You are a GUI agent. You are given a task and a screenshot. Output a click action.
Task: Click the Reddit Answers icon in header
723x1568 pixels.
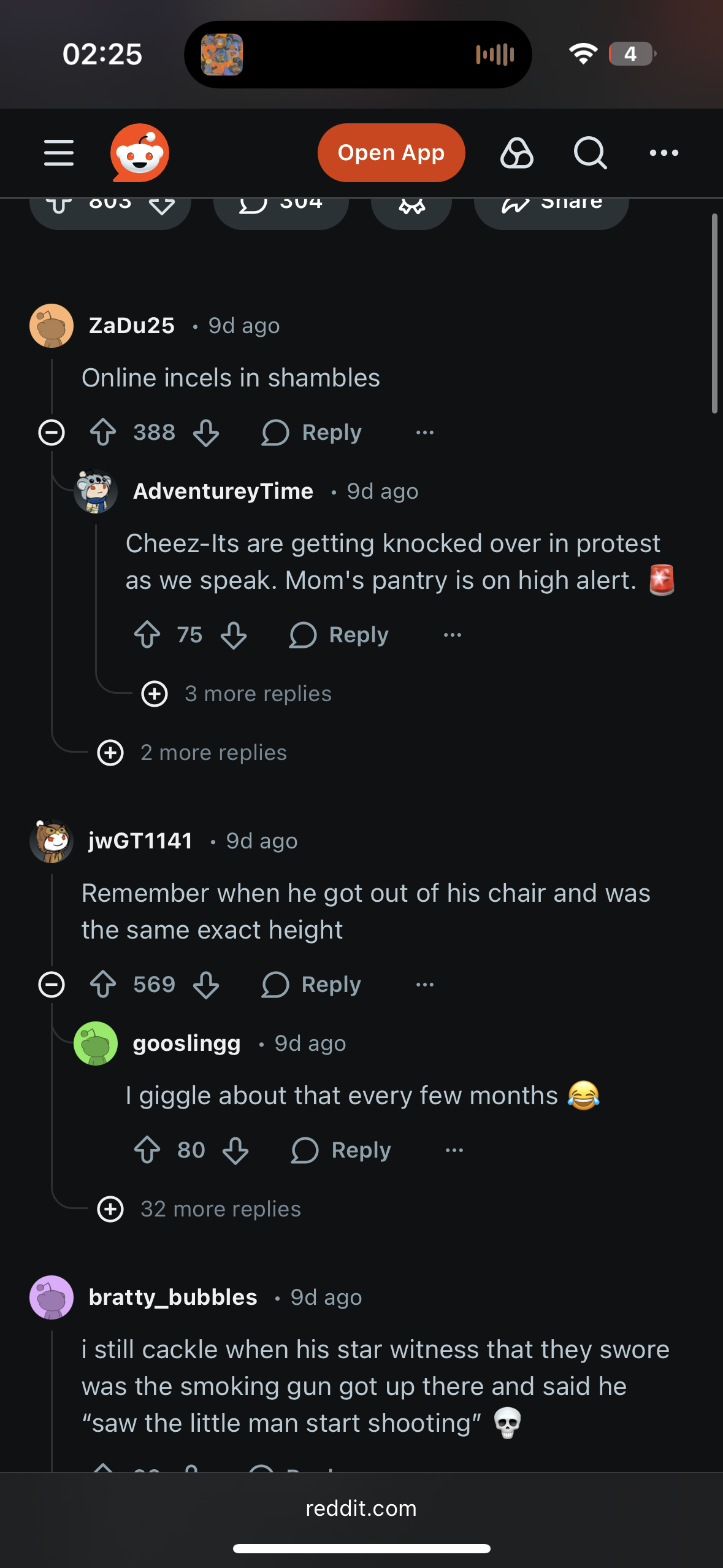pos(517,153)
